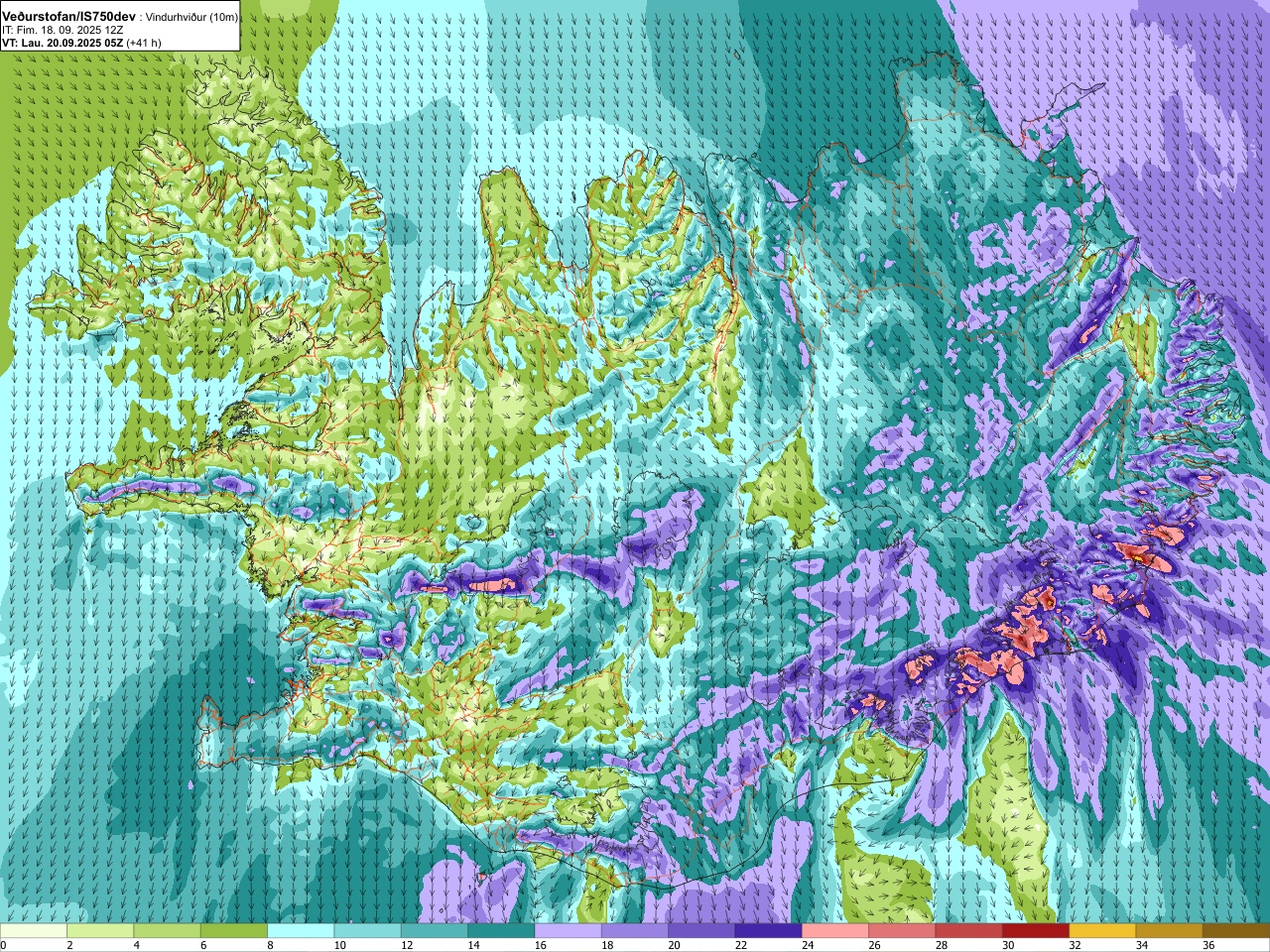Pick the 12–14 teal legend swatch
The width and height of the screenshot is (1270, 952).
click(x=435, y=931)
